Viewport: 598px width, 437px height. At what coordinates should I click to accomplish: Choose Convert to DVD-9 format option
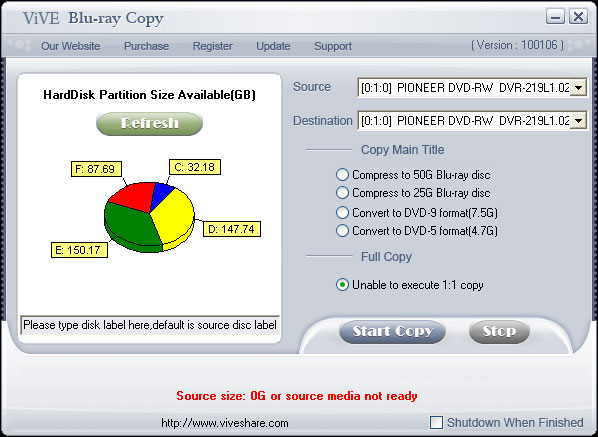pos(342,212)
